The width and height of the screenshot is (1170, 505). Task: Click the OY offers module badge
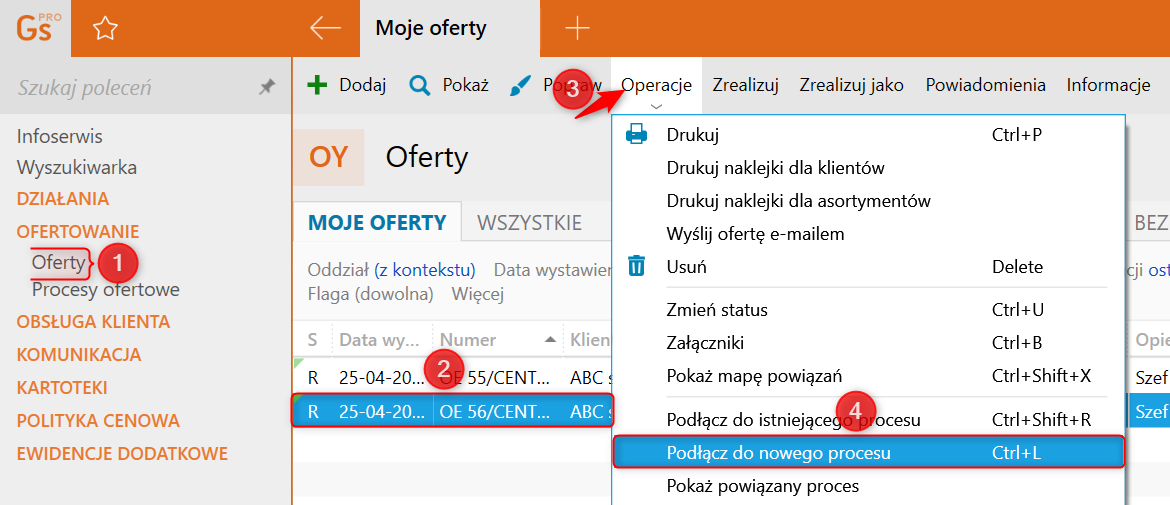(x=329, y=157)
